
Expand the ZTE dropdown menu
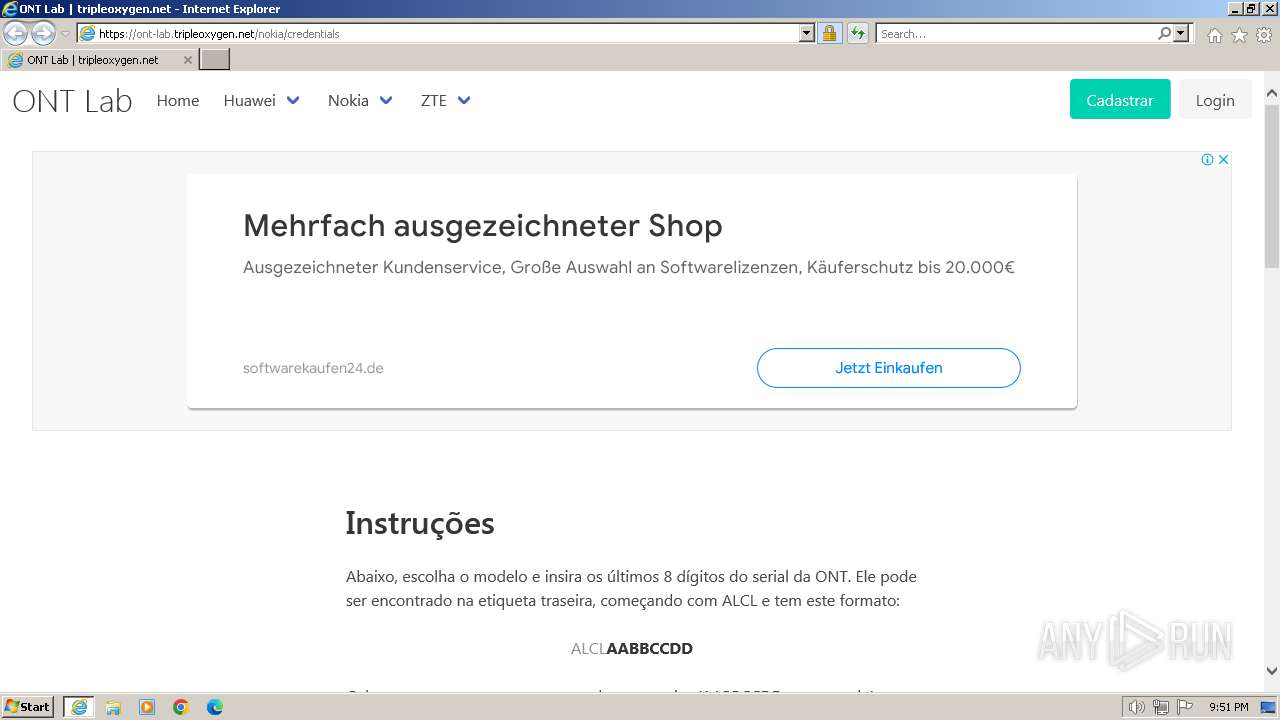pyautogui.click(x=445, y=100)
